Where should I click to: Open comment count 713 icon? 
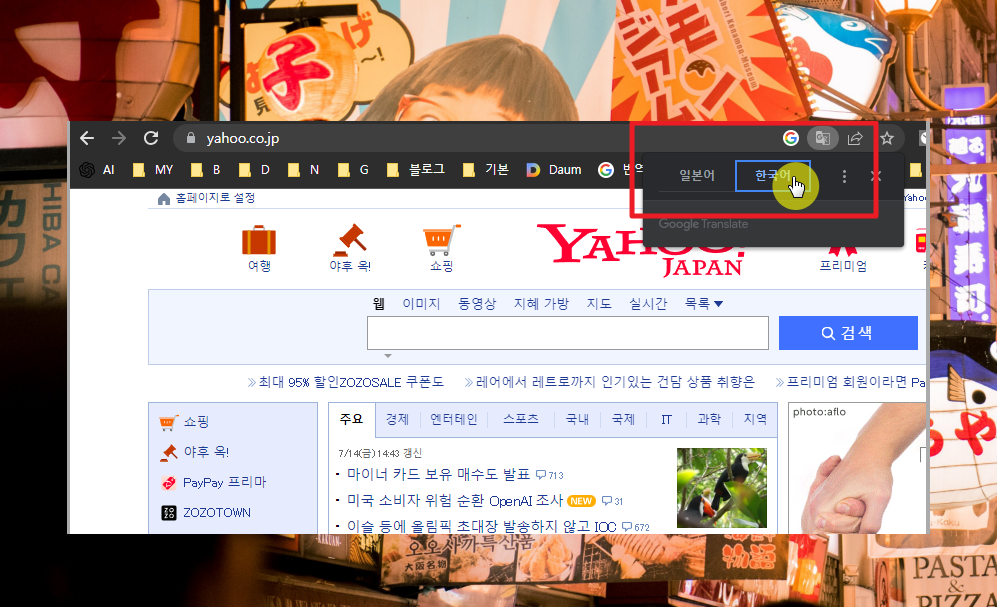point(550,475)
